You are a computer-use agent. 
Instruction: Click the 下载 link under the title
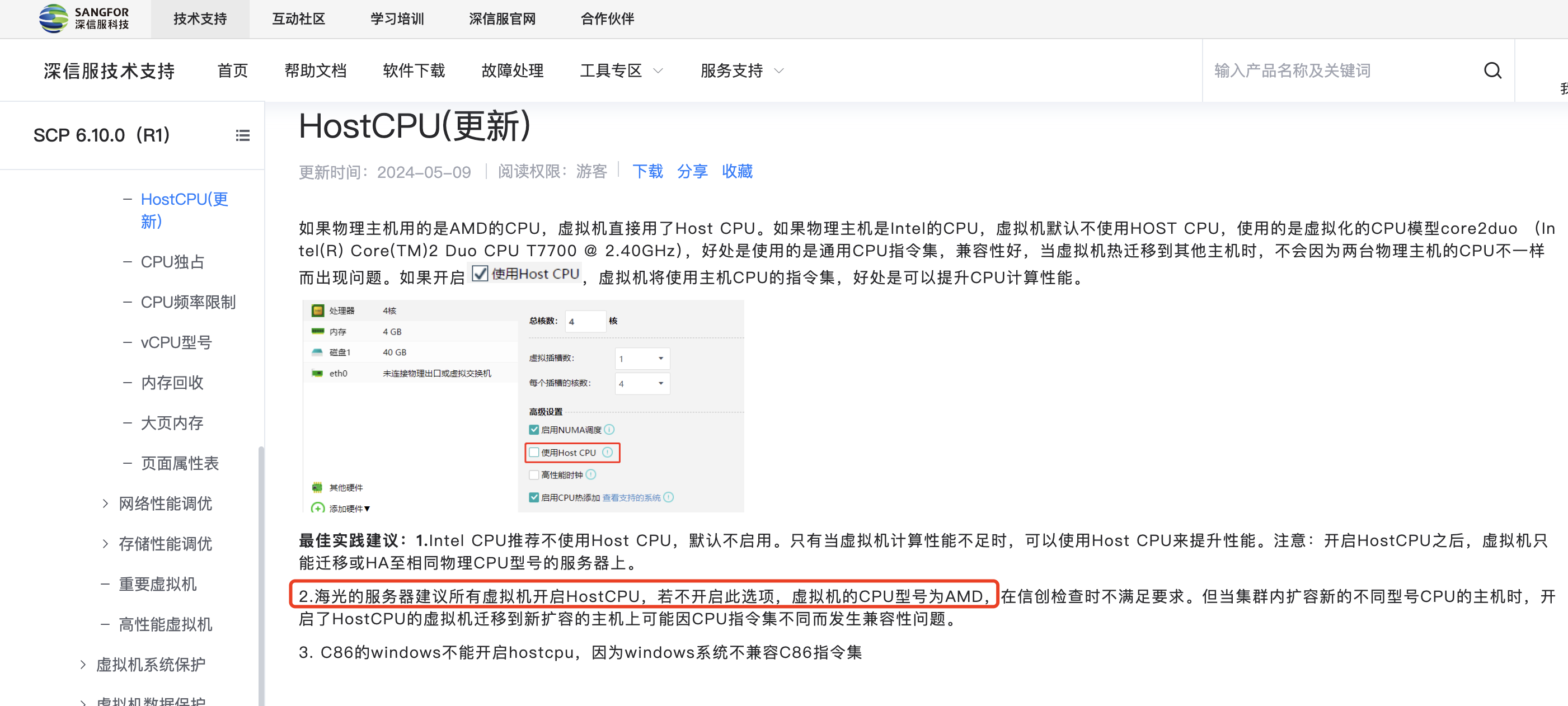click(647, 171)
